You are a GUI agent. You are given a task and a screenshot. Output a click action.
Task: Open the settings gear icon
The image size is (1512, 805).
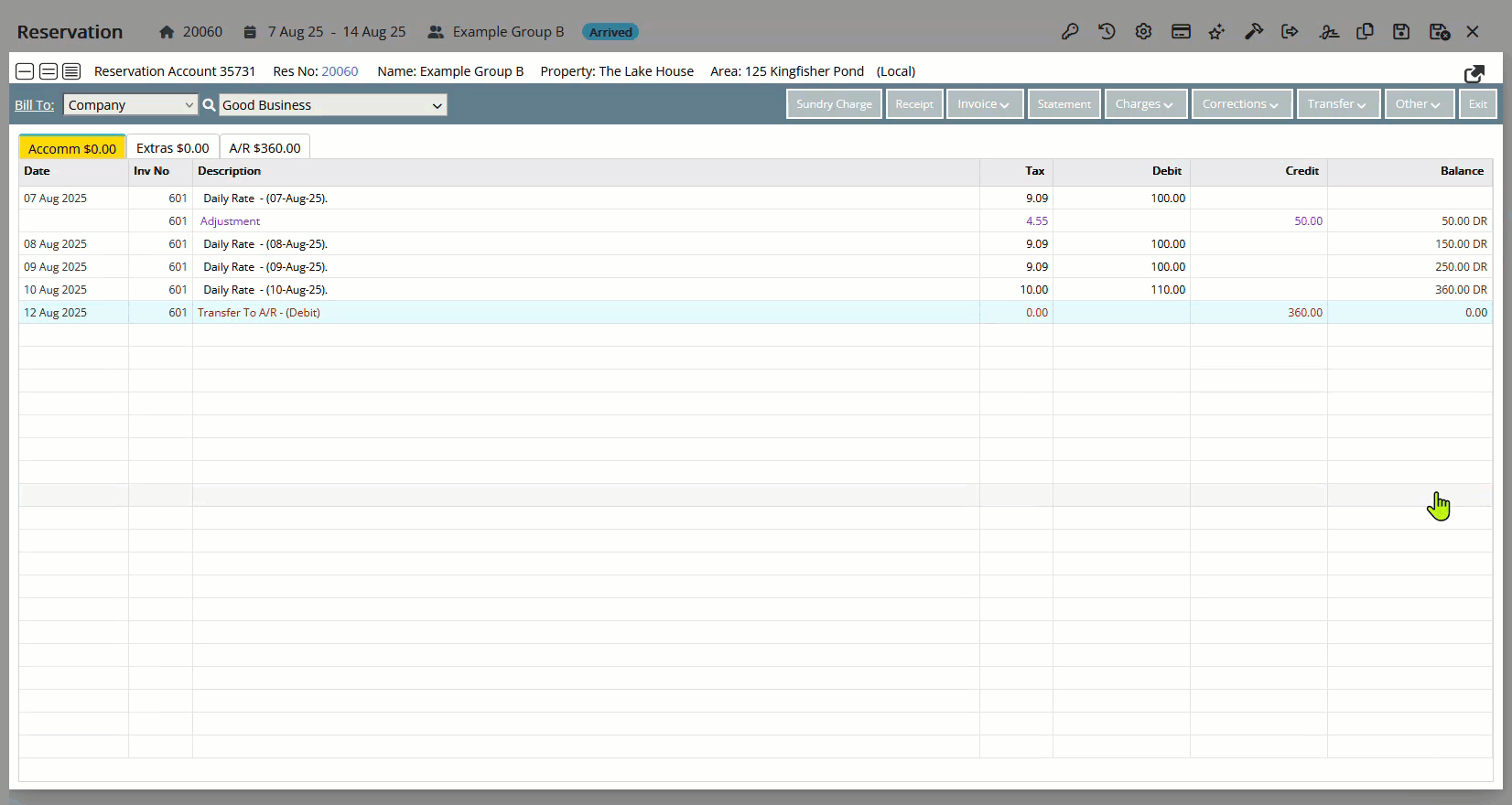click(x=1143, y=32)
